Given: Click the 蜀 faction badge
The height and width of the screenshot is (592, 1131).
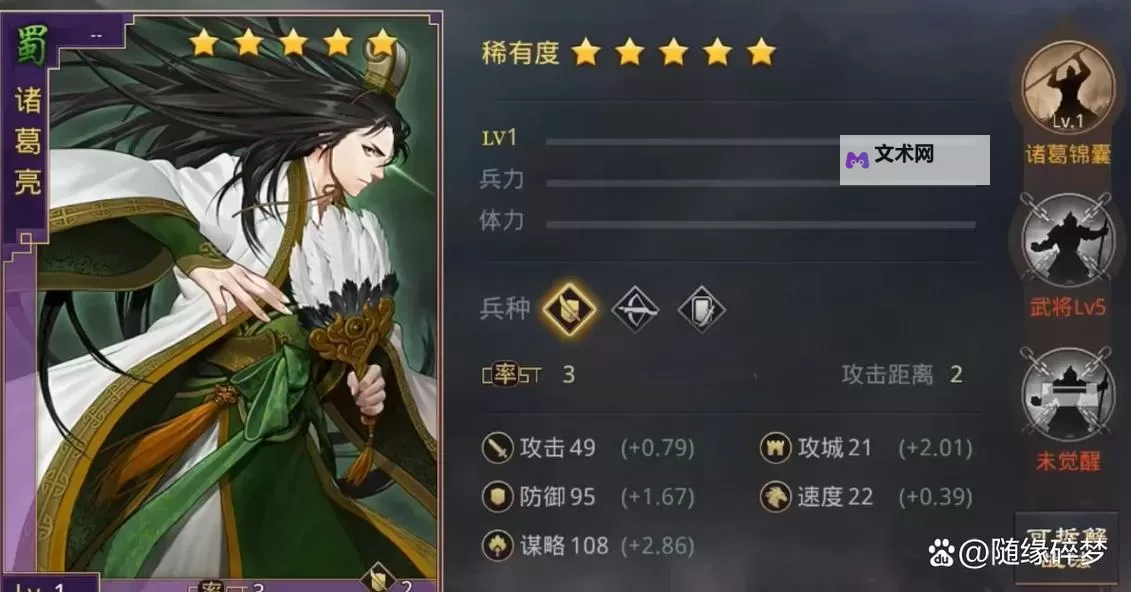Looking at the screenshot, I should (x=32, y=46).
